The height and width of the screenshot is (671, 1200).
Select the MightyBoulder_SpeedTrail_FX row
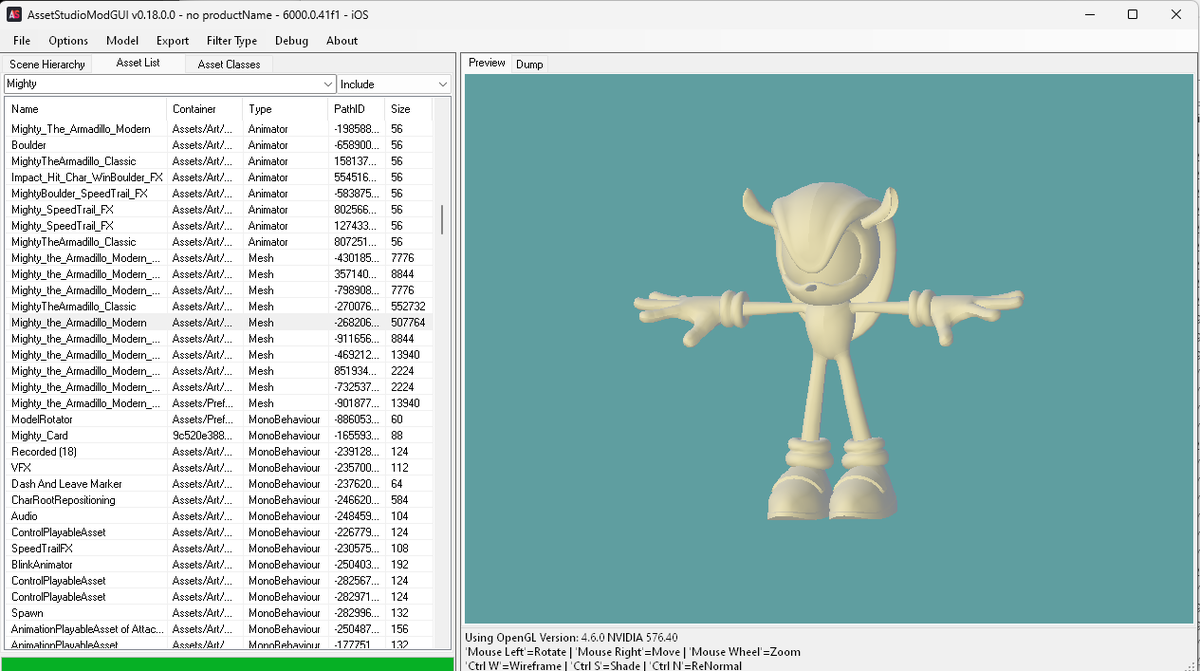(219, 193)
